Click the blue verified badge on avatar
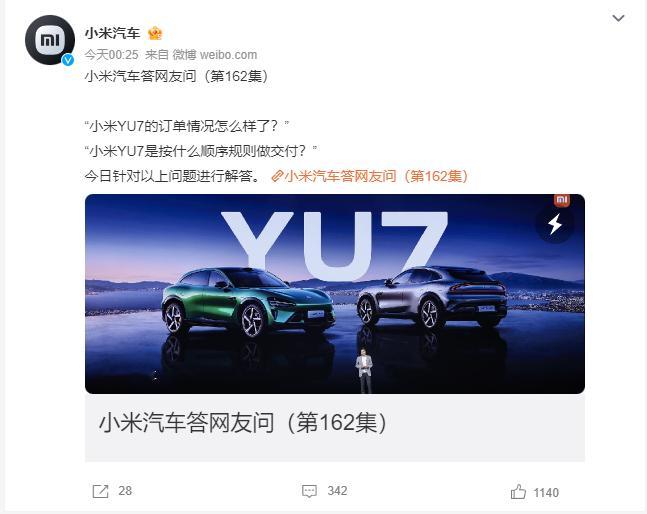The image size is (647, 514). pos(68,60)
